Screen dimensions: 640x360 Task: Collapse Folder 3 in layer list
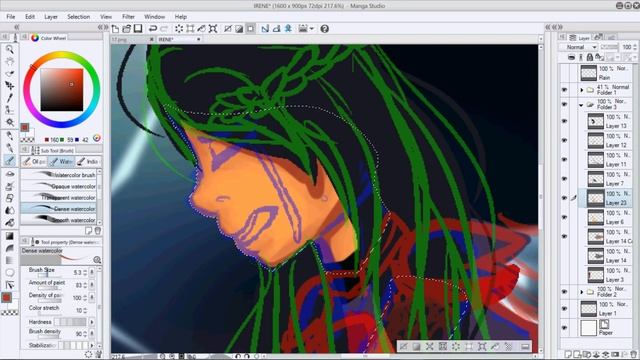coord(582,105)
